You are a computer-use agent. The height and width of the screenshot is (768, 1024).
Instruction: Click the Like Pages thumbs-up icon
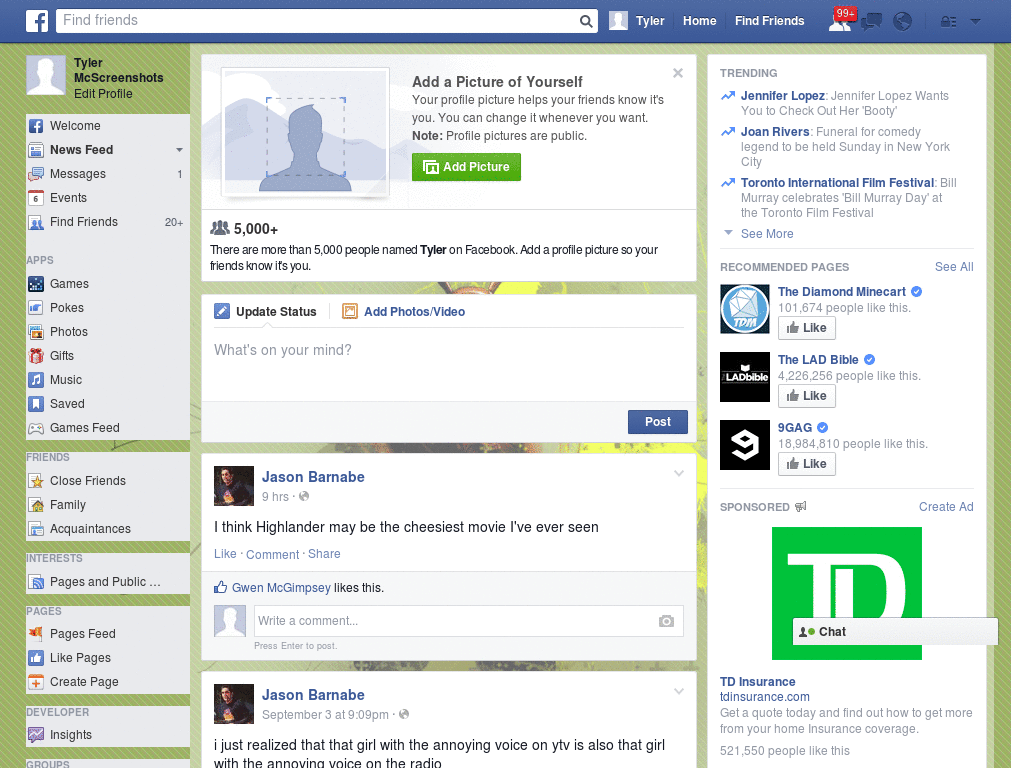coord(36,658)
